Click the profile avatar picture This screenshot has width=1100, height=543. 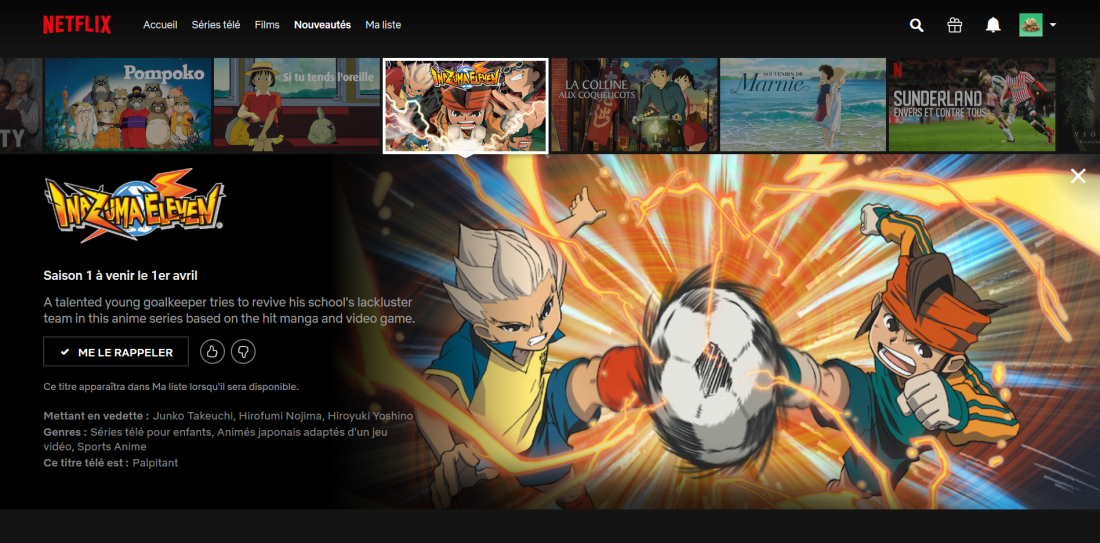point(1031,25)
